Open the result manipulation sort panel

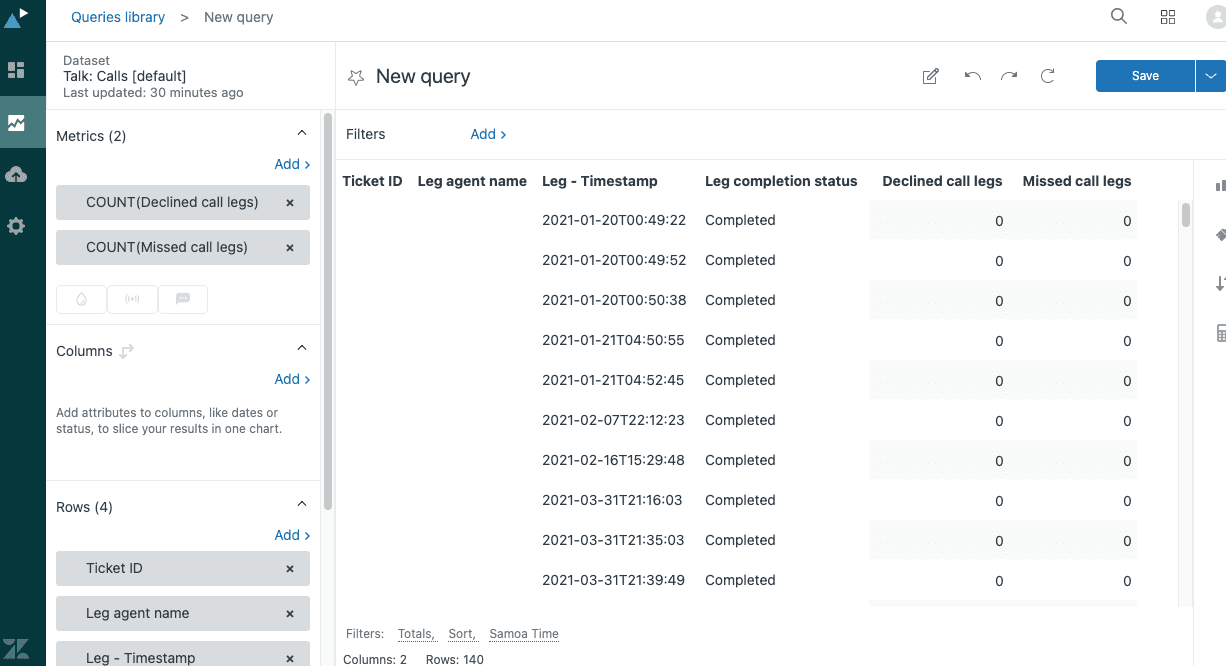[1218, 284]
